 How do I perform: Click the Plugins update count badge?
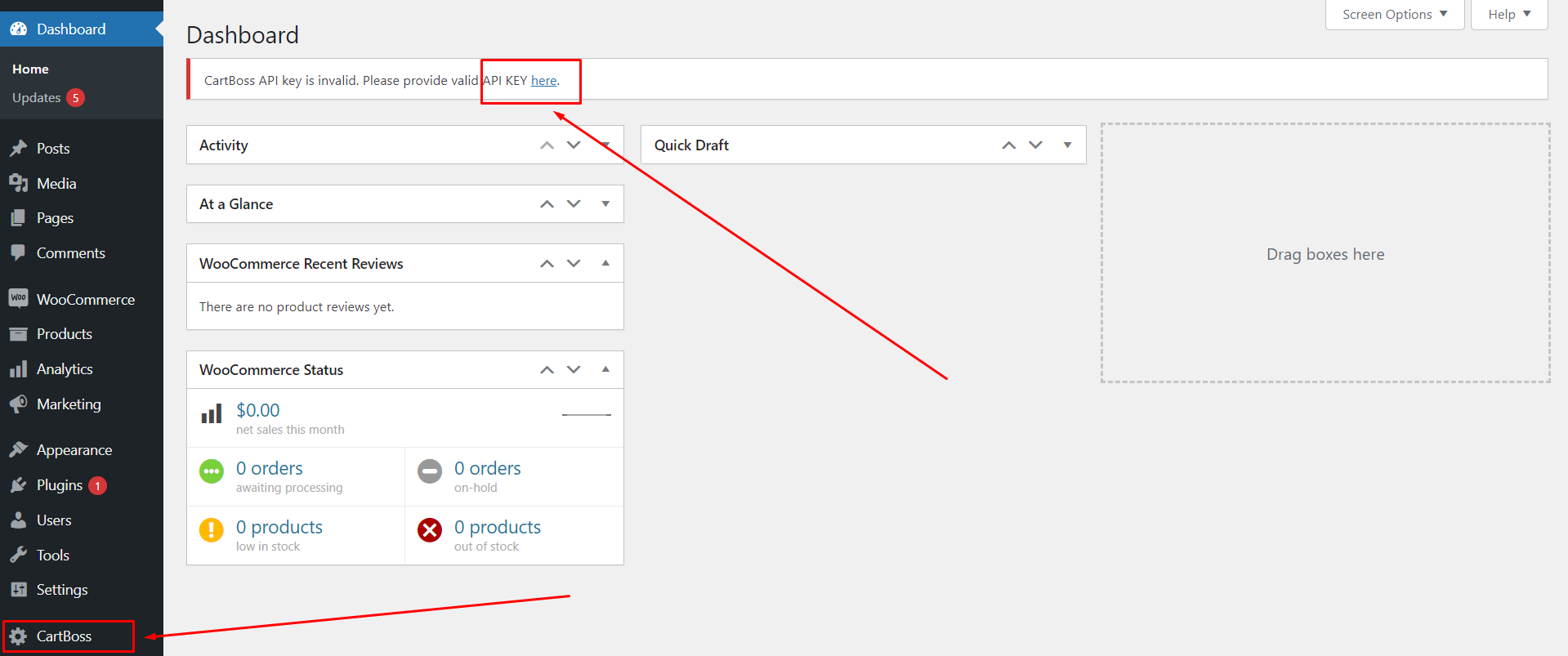(97, 485)
